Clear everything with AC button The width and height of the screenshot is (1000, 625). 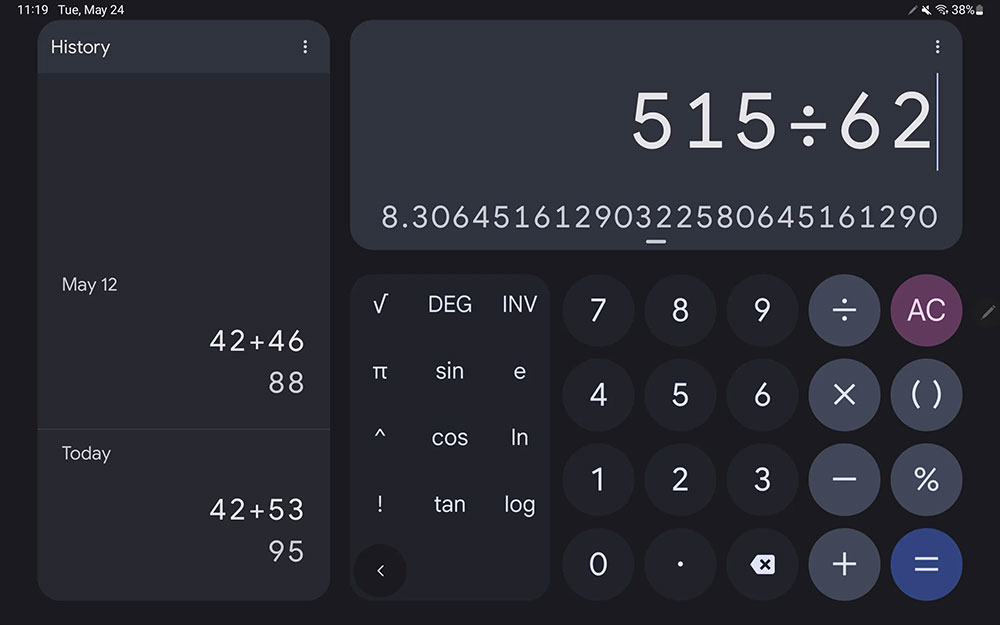pos(926,311)
